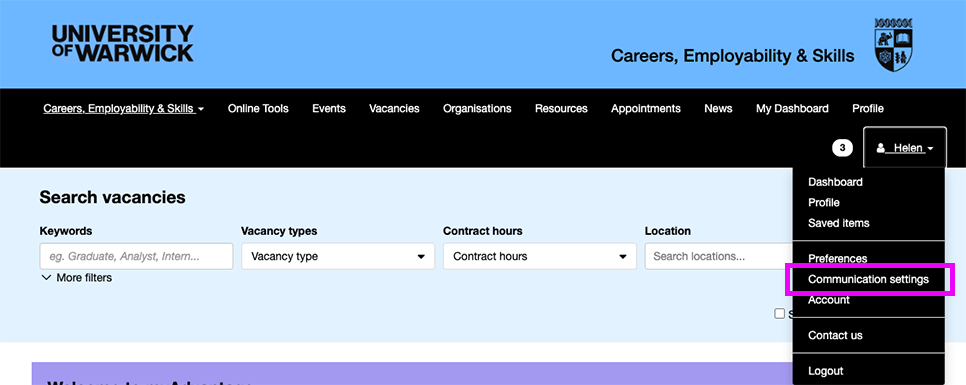Log out via the Logout menu entry
The height and width of the screenshot is (385, 966).
coord(826,371)
